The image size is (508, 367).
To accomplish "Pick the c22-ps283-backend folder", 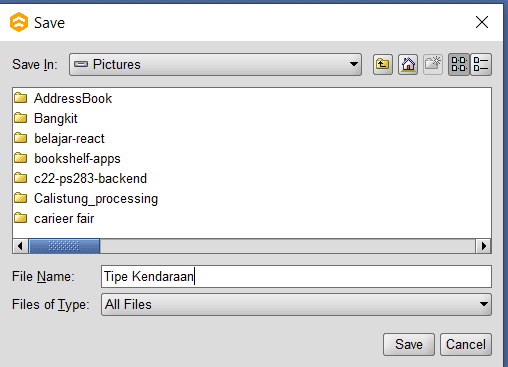I will point(80,178).
